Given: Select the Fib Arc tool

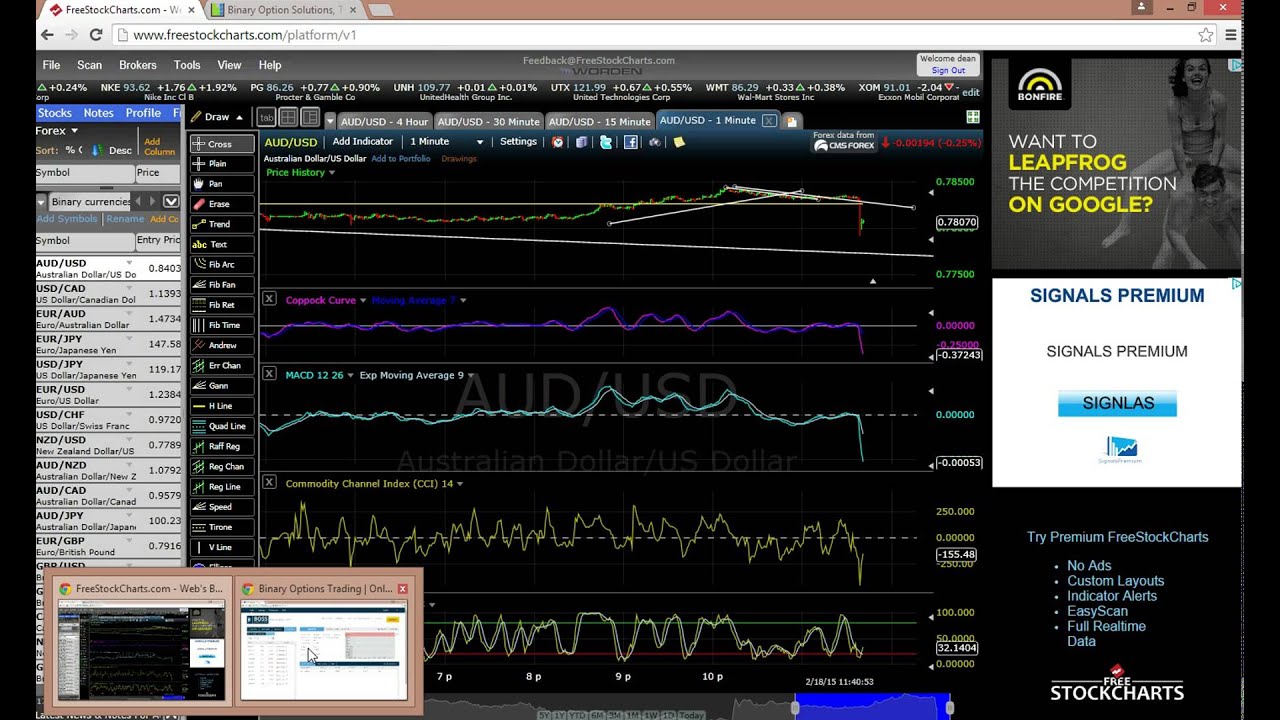Looking at the screenshot, I should coord(221,265).
